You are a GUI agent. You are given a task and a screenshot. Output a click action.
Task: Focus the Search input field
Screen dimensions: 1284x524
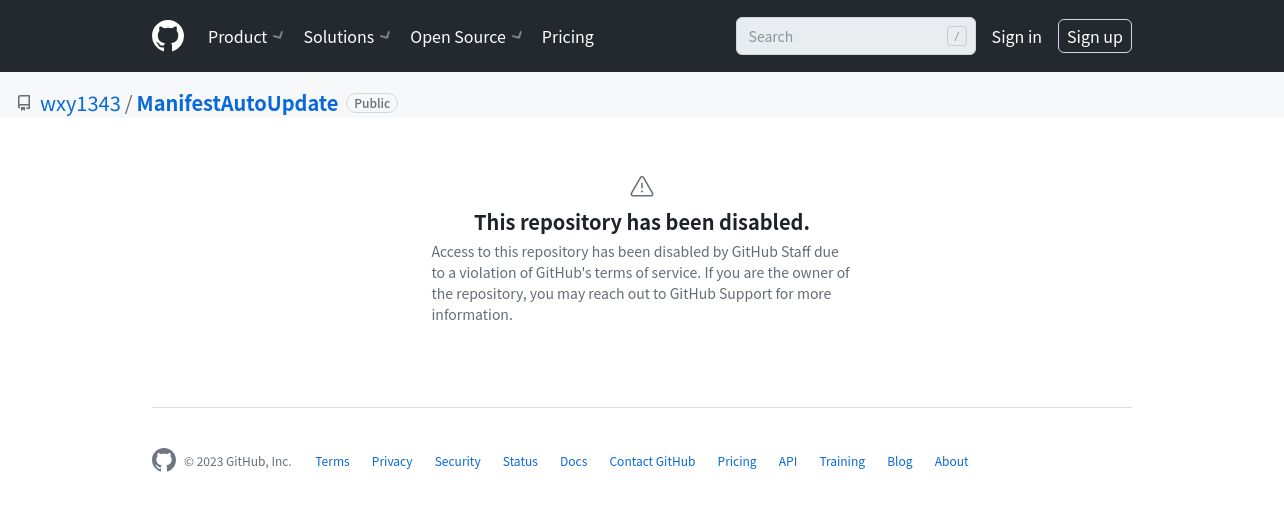(856, 36)
